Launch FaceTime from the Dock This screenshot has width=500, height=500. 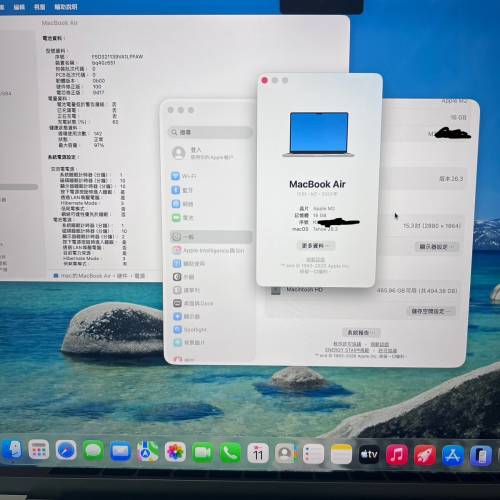[203, 453]
